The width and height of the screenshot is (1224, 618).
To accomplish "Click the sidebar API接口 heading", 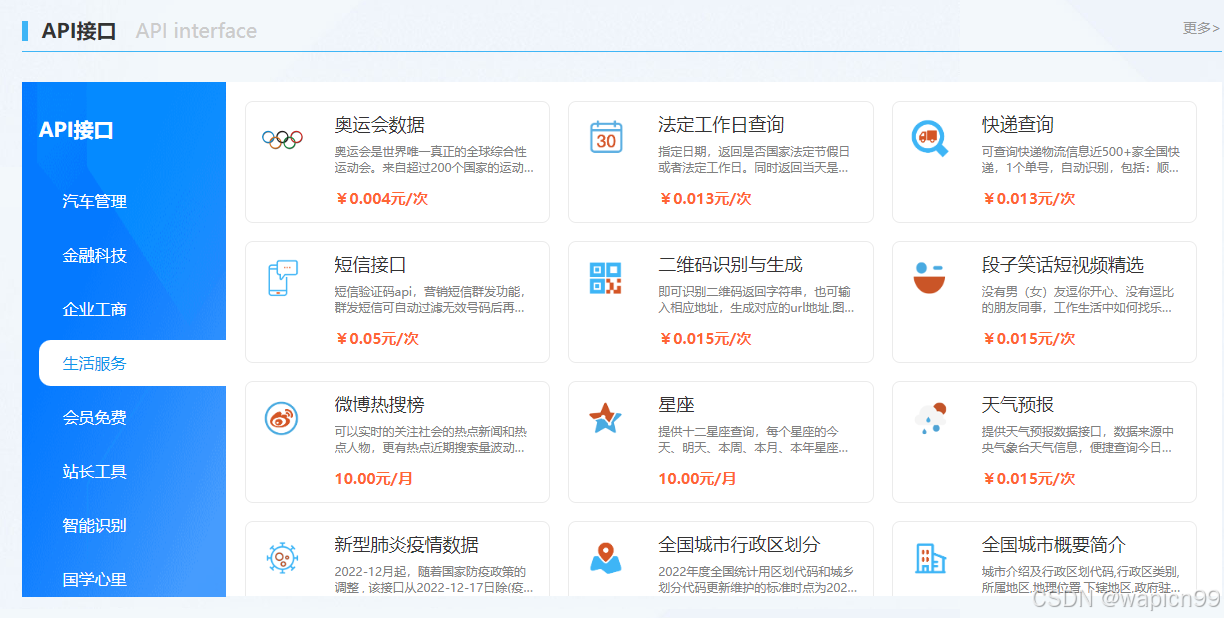I will (x=76, y=130).
